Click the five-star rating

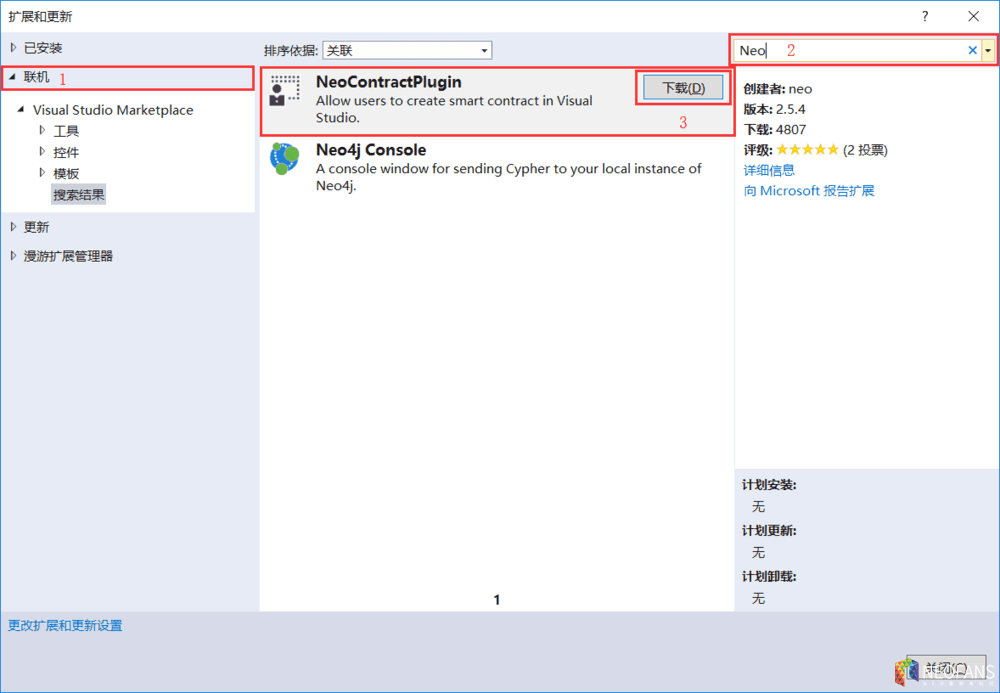pyautogui.click(x=807, y=150)
